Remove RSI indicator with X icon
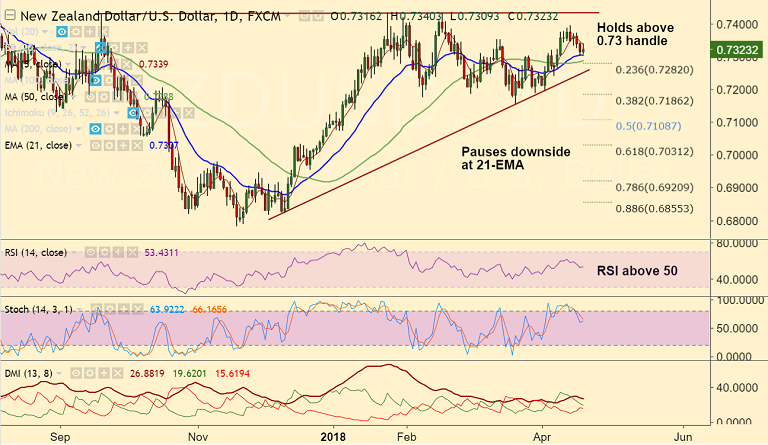 pos(132,253)
